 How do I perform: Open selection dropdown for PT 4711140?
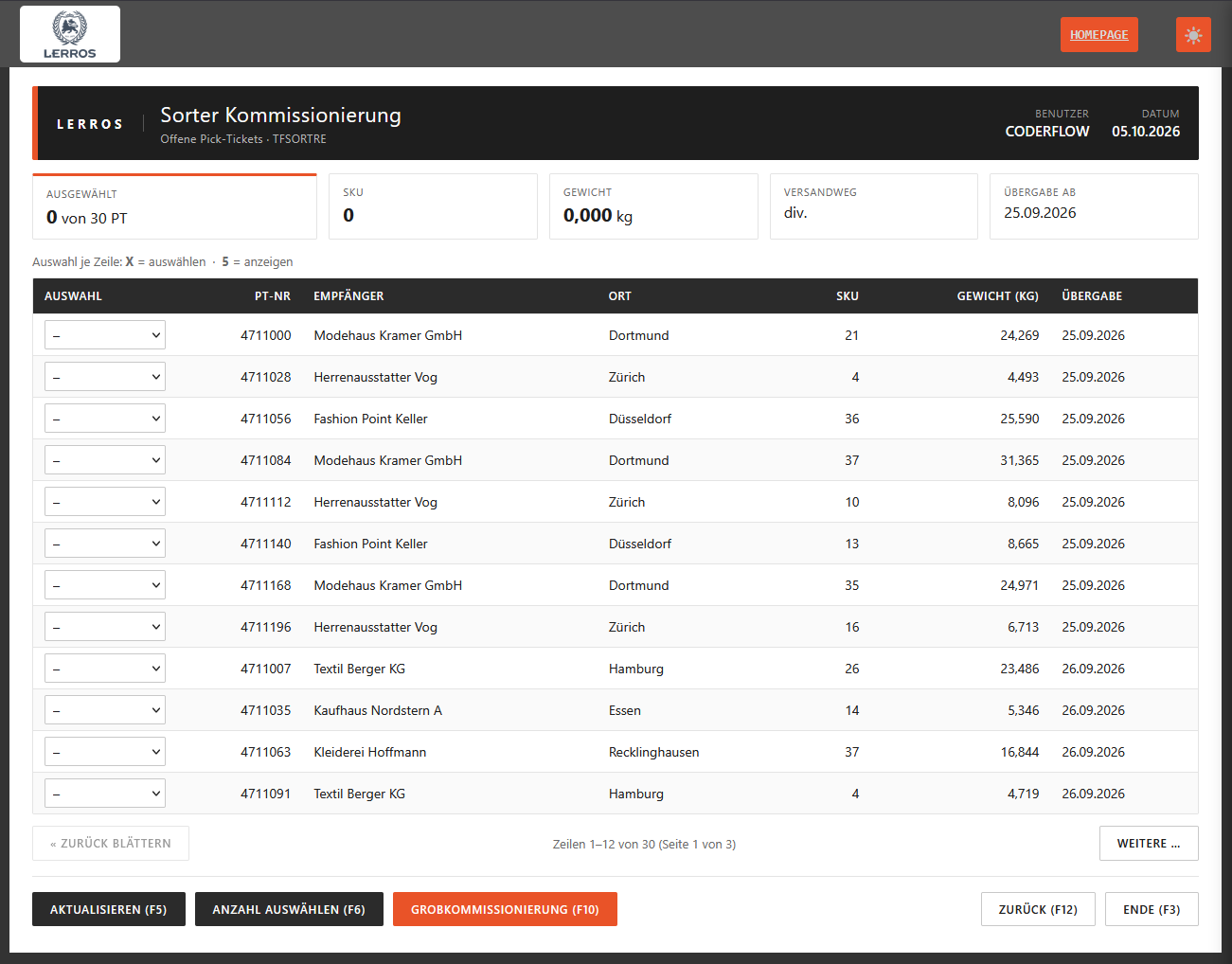pyautogui.click(x=105, y=544)
